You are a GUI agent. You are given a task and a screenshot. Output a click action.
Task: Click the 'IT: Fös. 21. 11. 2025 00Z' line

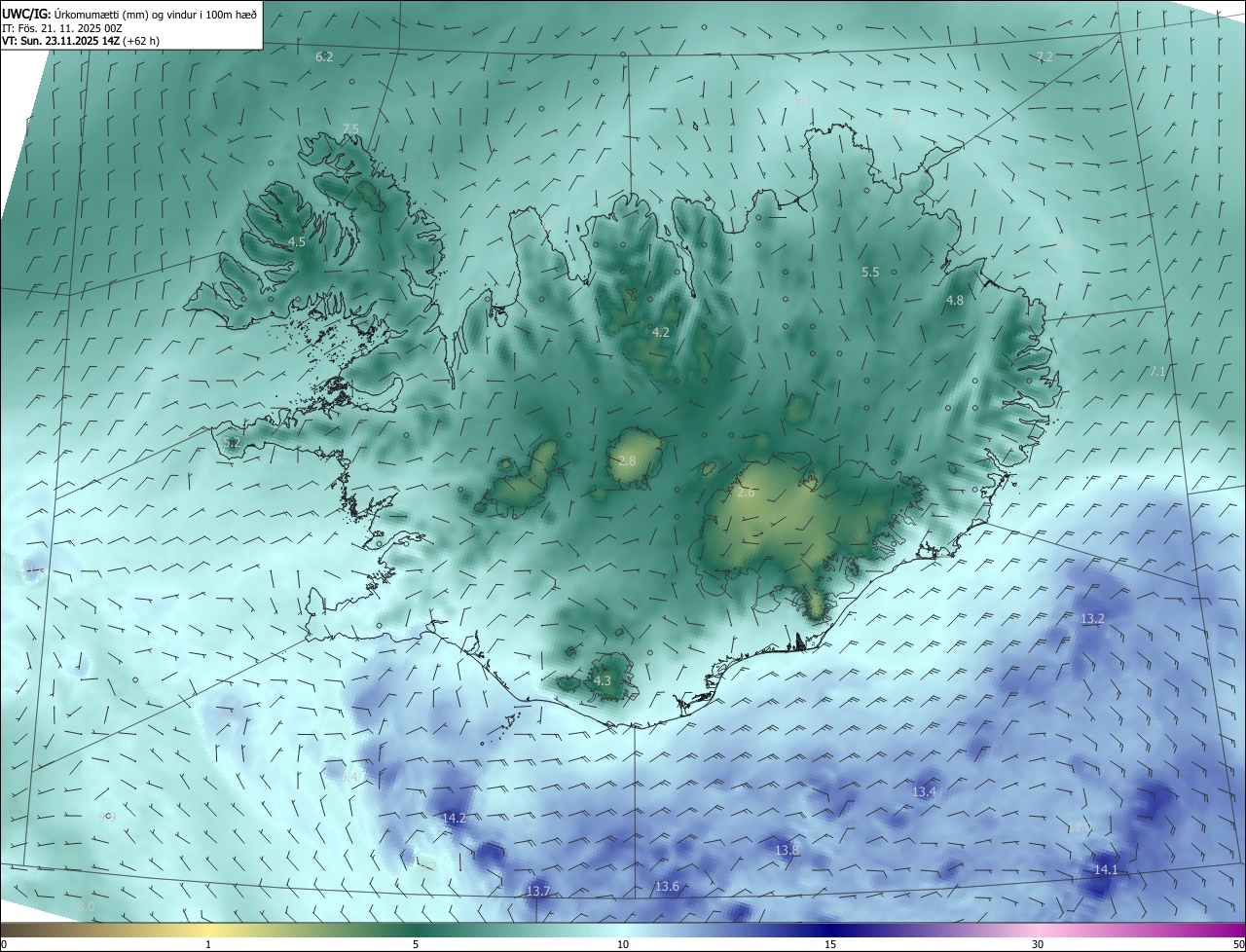pos(62,28)
